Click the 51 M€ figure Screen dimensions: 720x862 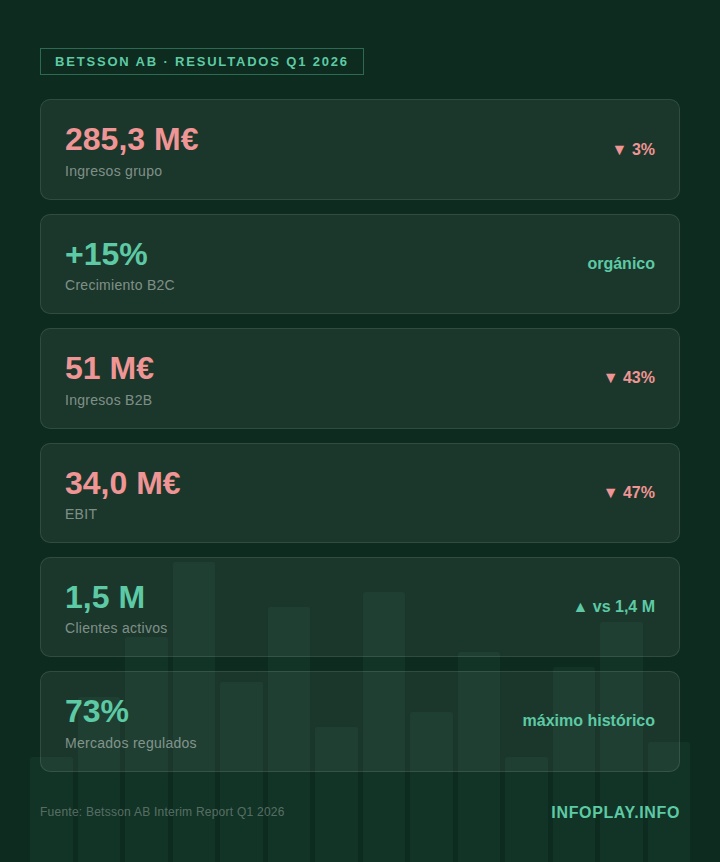tap(109, 368)
